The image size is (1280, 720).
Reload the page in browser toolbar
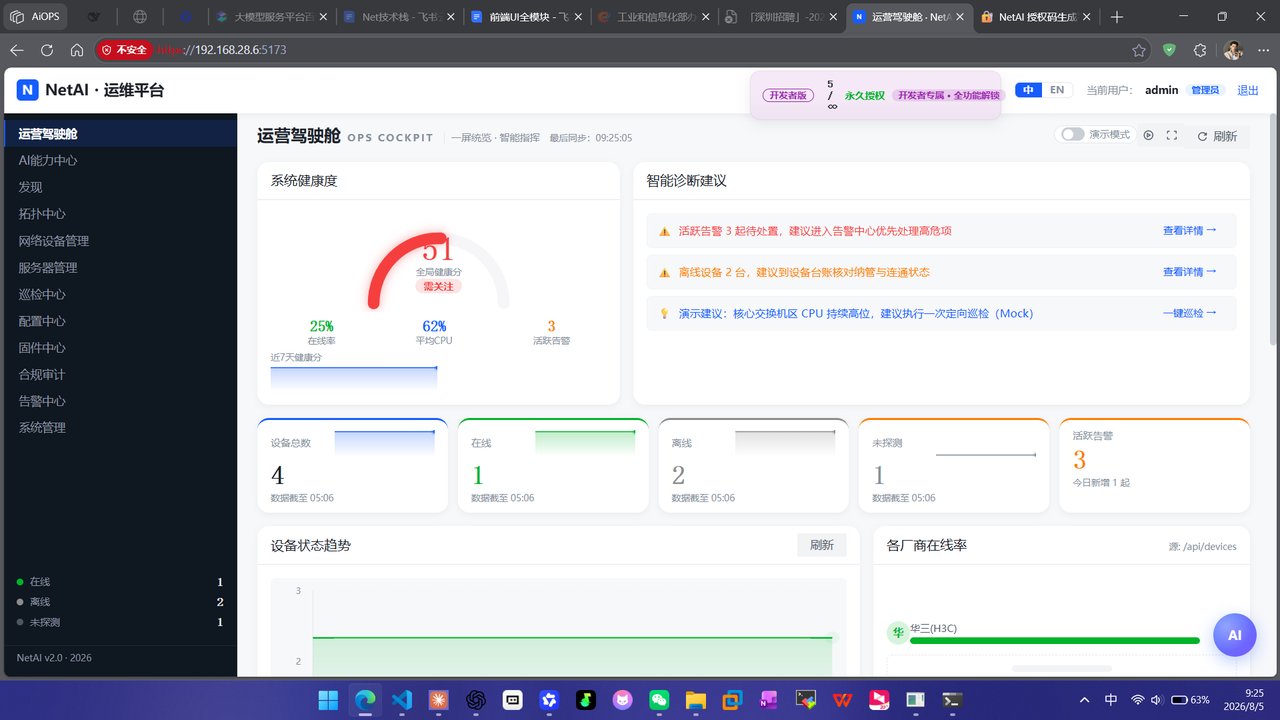47,50
